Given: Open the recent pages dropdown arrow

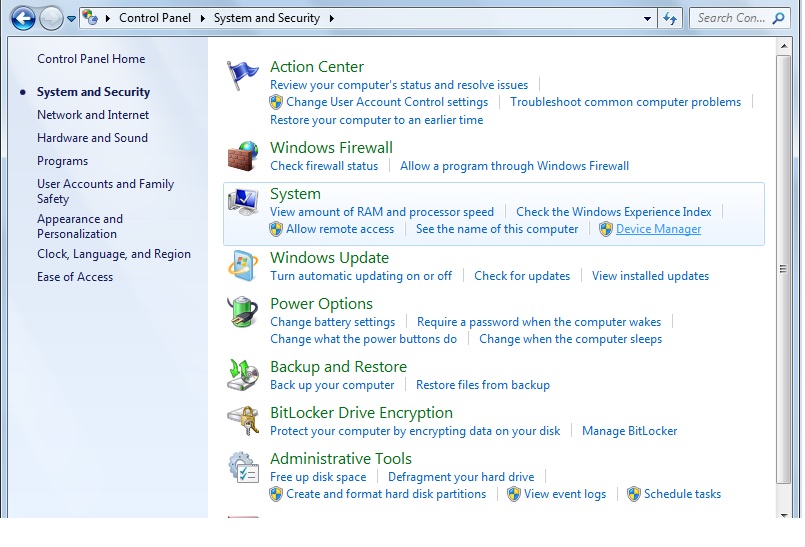Looking at the screenshot, I should click(71, 19).
